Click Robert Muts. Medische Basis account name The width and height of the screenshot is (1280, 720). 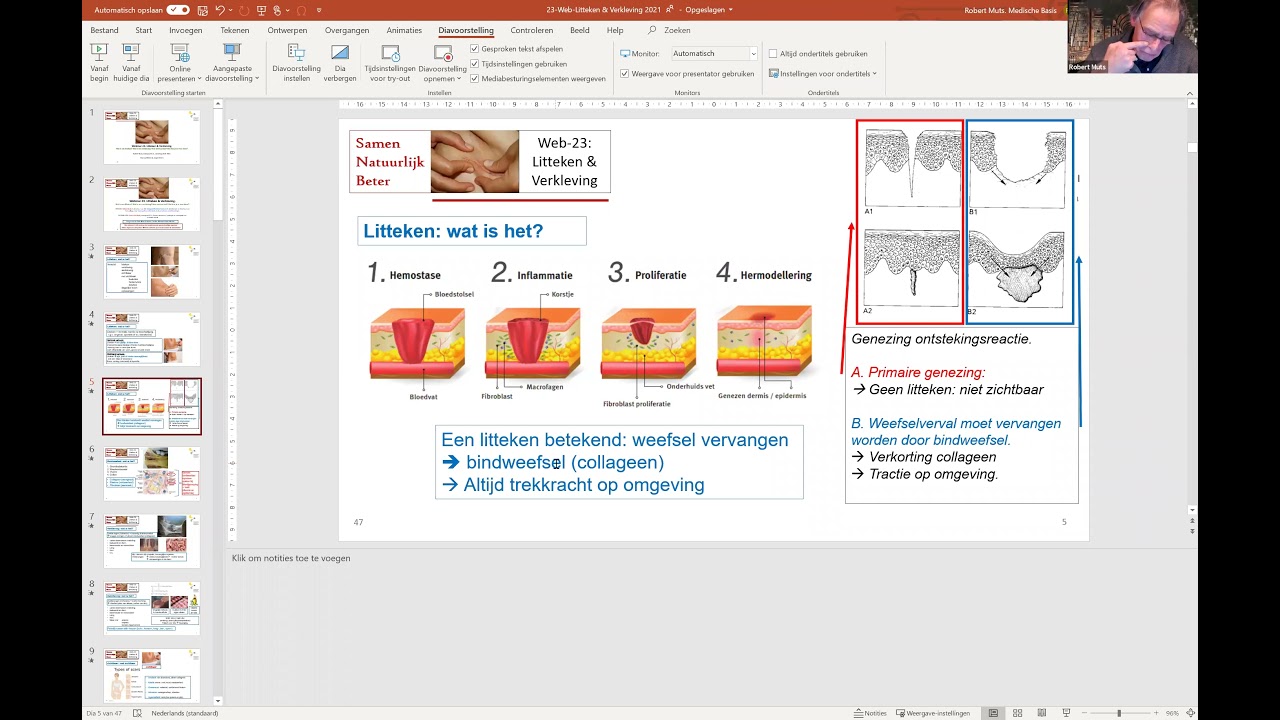(1012, 10)
